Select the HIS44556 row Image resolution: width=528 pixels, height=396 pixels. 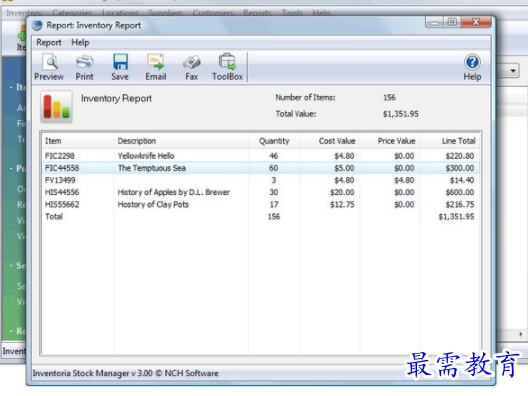coord(260,192)
